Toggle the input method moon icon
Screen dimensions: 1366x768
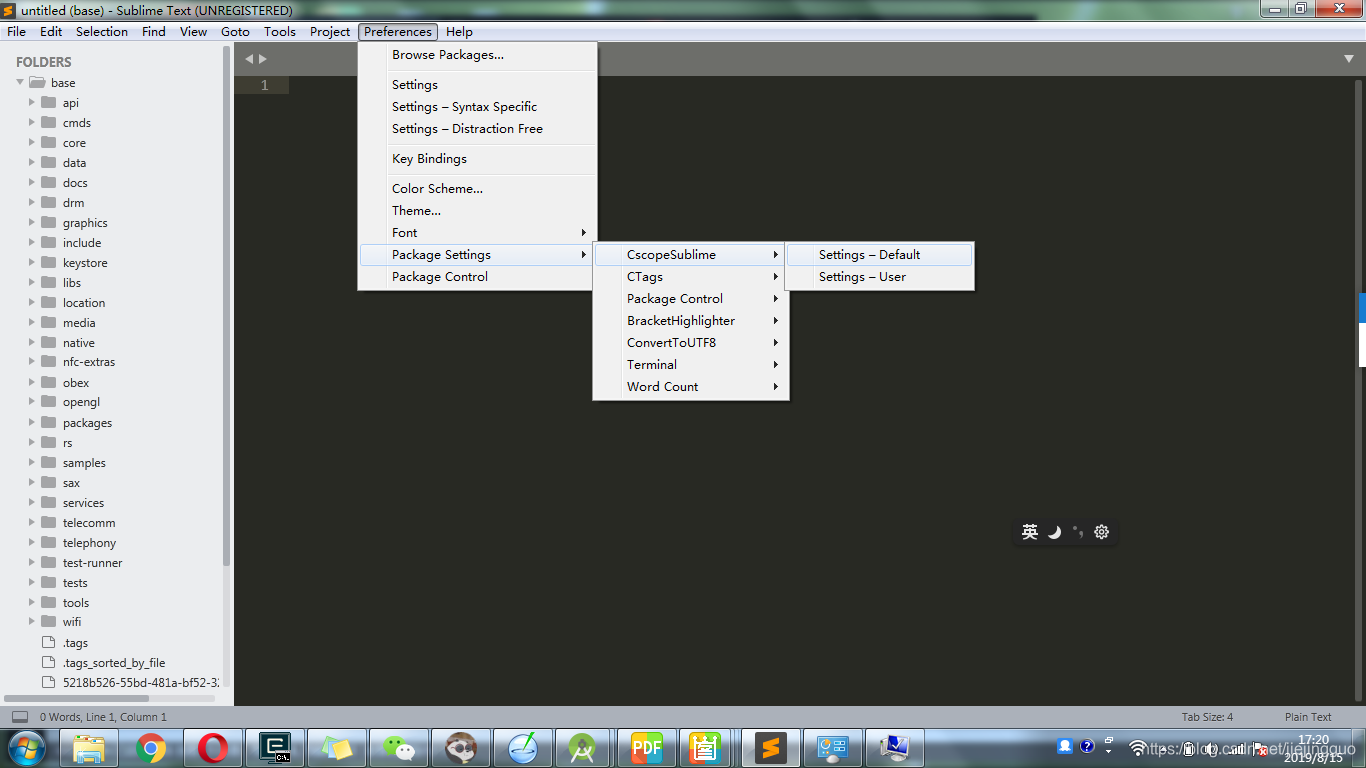(1054, 532)
